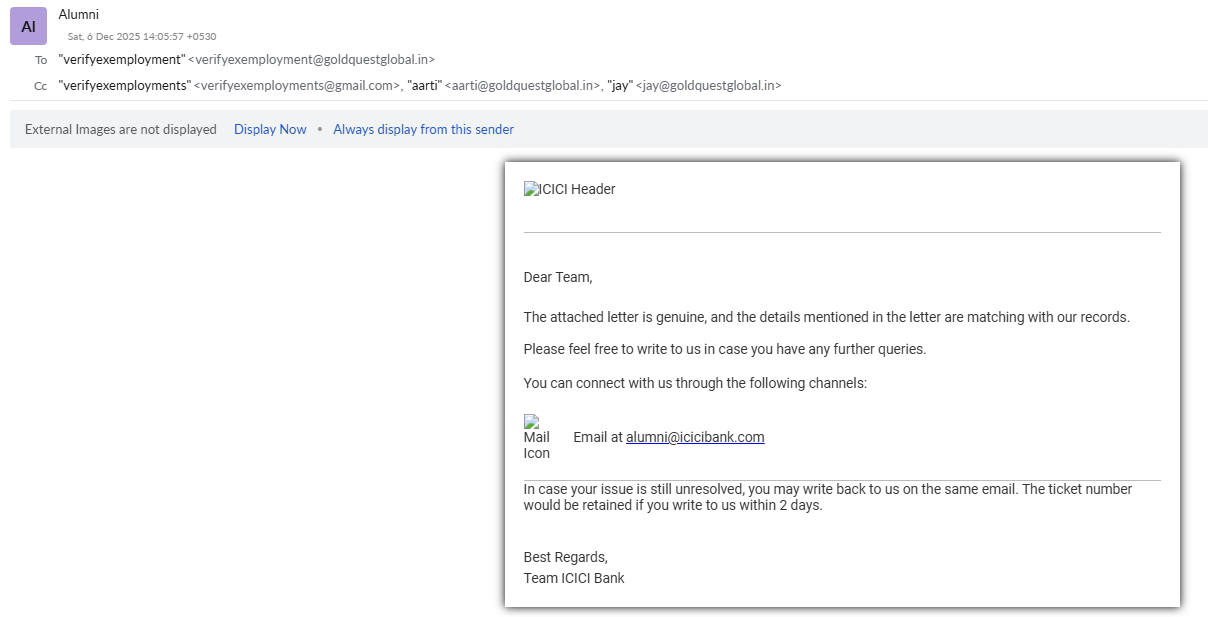Select Cc recipient jay@goldquestglobal.in
Viewport: 1208px width, 617px height.
[x=708, y=86]
